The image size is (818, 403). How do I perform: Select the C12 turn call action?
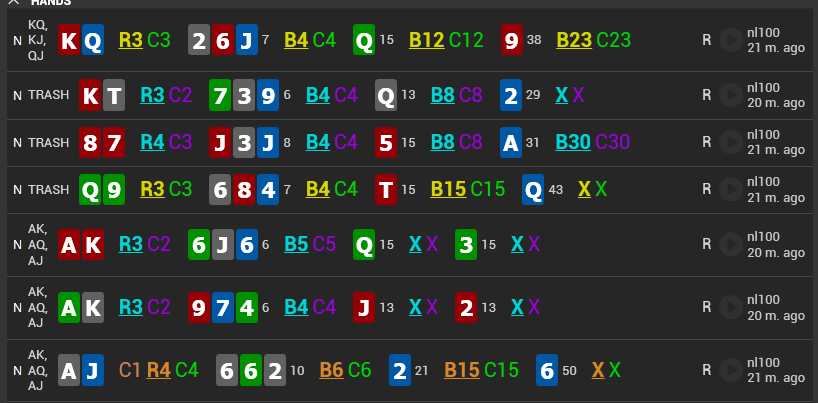click(466, 40)
